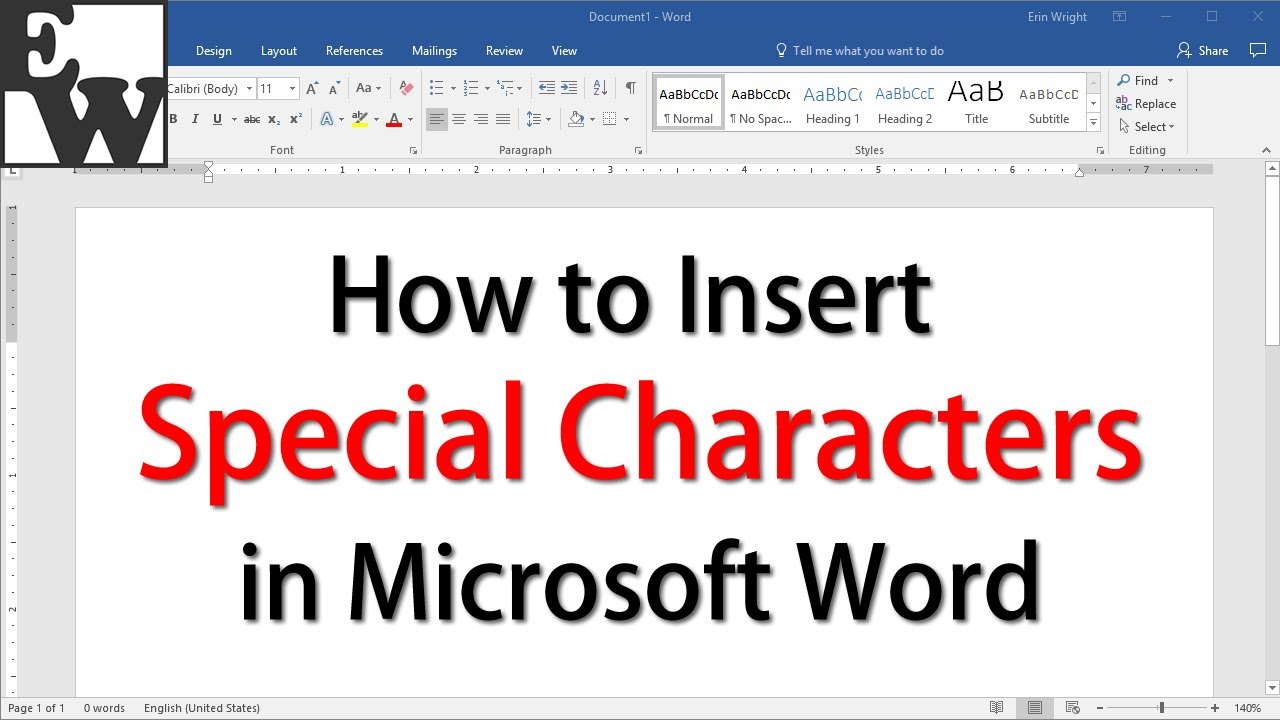The image size is (1280, 720).
Task: Increase the paragraph indent
Action: (569, 89)
